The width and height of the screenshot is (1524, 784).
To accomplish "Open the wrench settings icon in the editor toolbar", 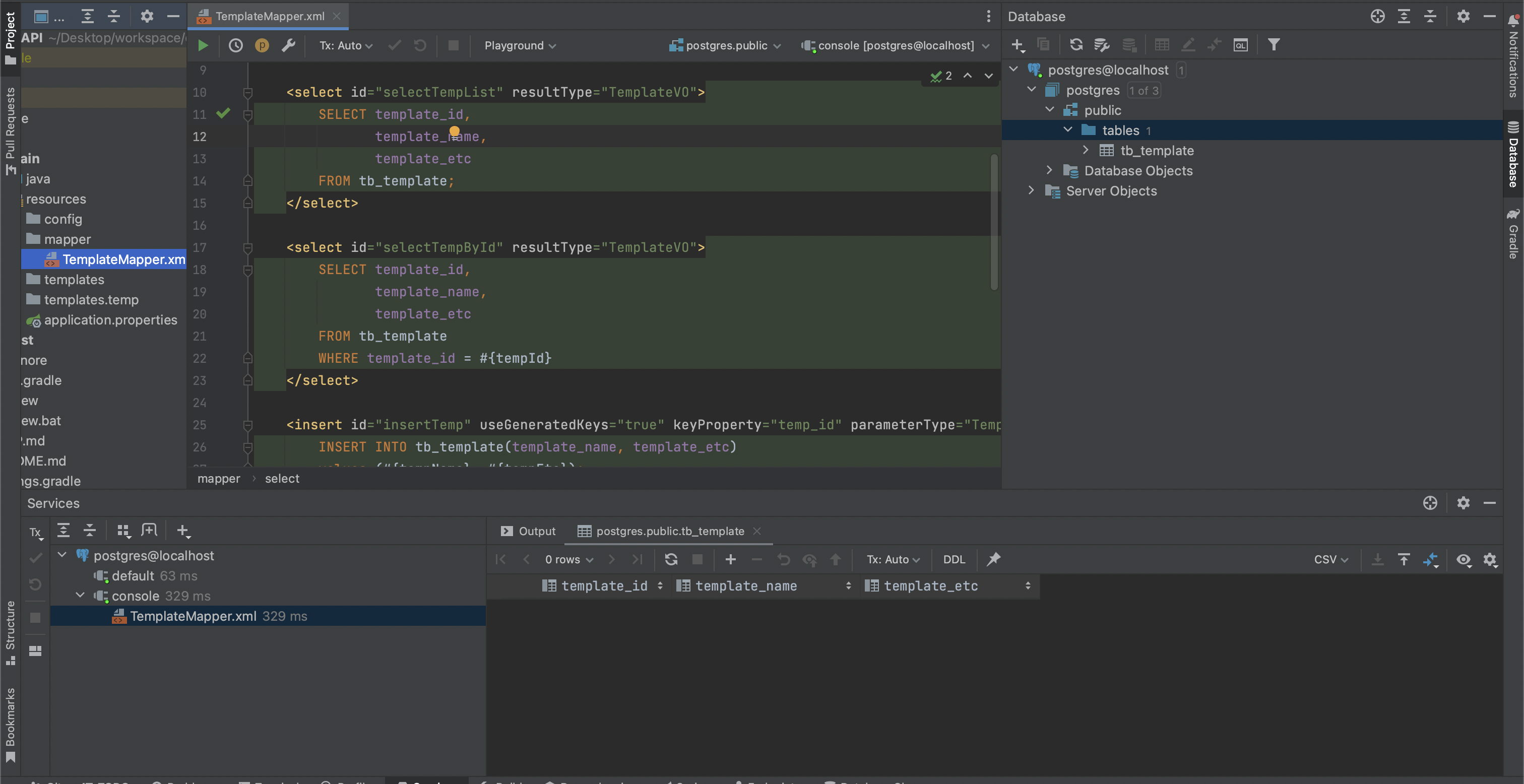I will click(x=288, y=45).
